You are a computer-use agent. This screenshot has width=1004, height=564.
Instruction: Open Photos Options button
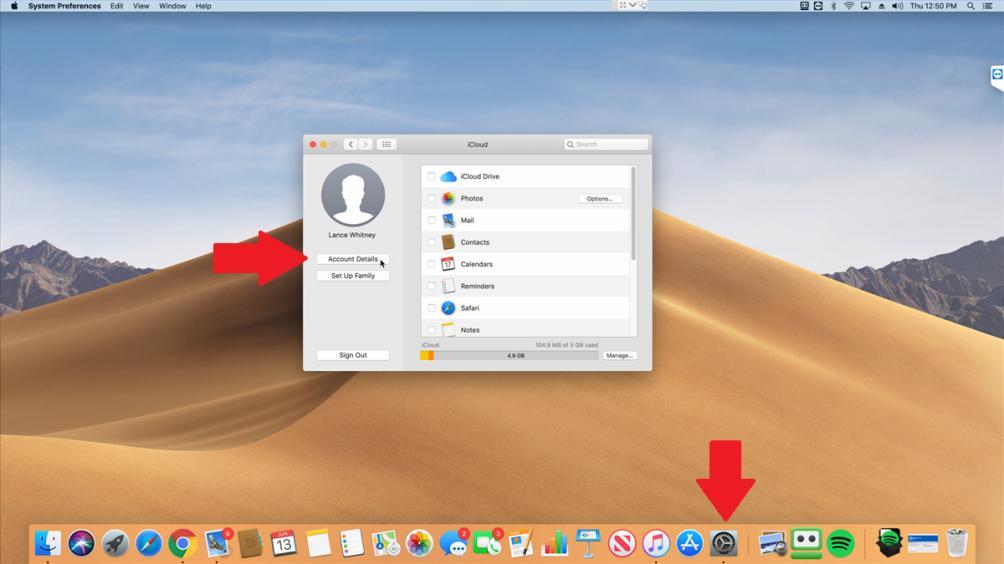[599, 199]
